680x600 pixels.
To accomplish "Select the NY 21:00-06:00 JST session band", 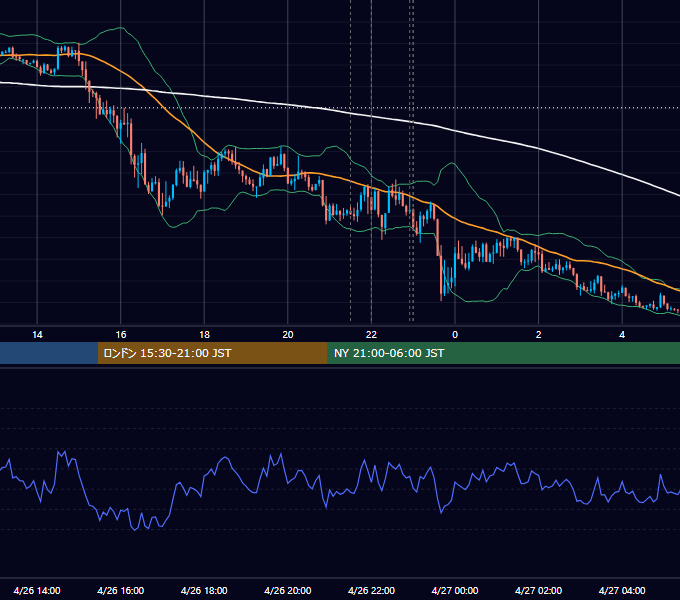I will (503, 353).
